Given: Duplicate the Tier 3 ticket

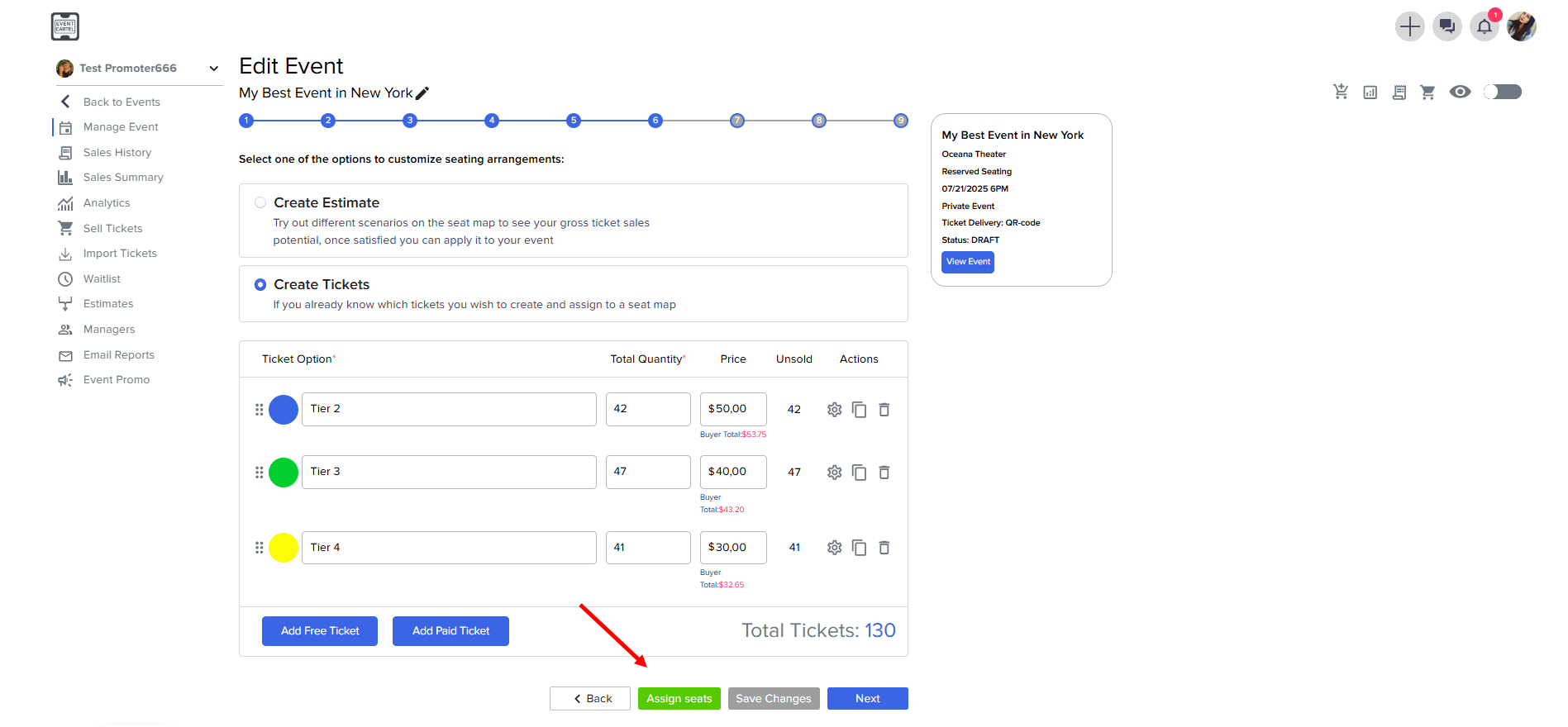Looking at the screenshot, I should pyautogui.click(x=860, y=473).
